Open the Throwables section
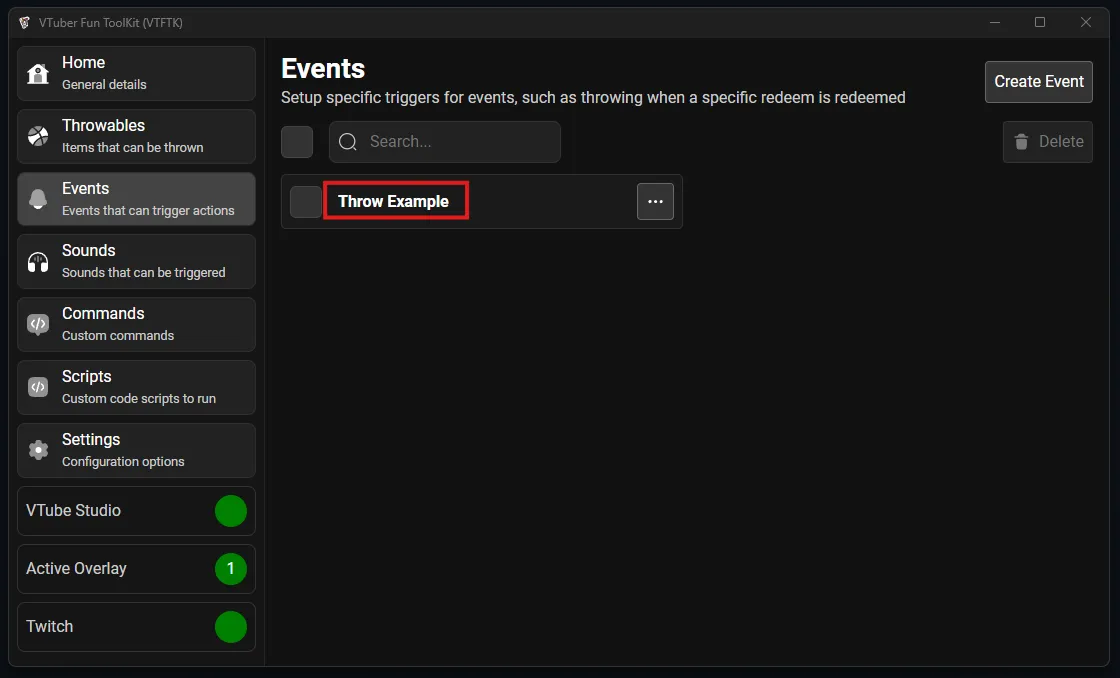This screenshot has width=1120, height=678. (x=136, y=136)
